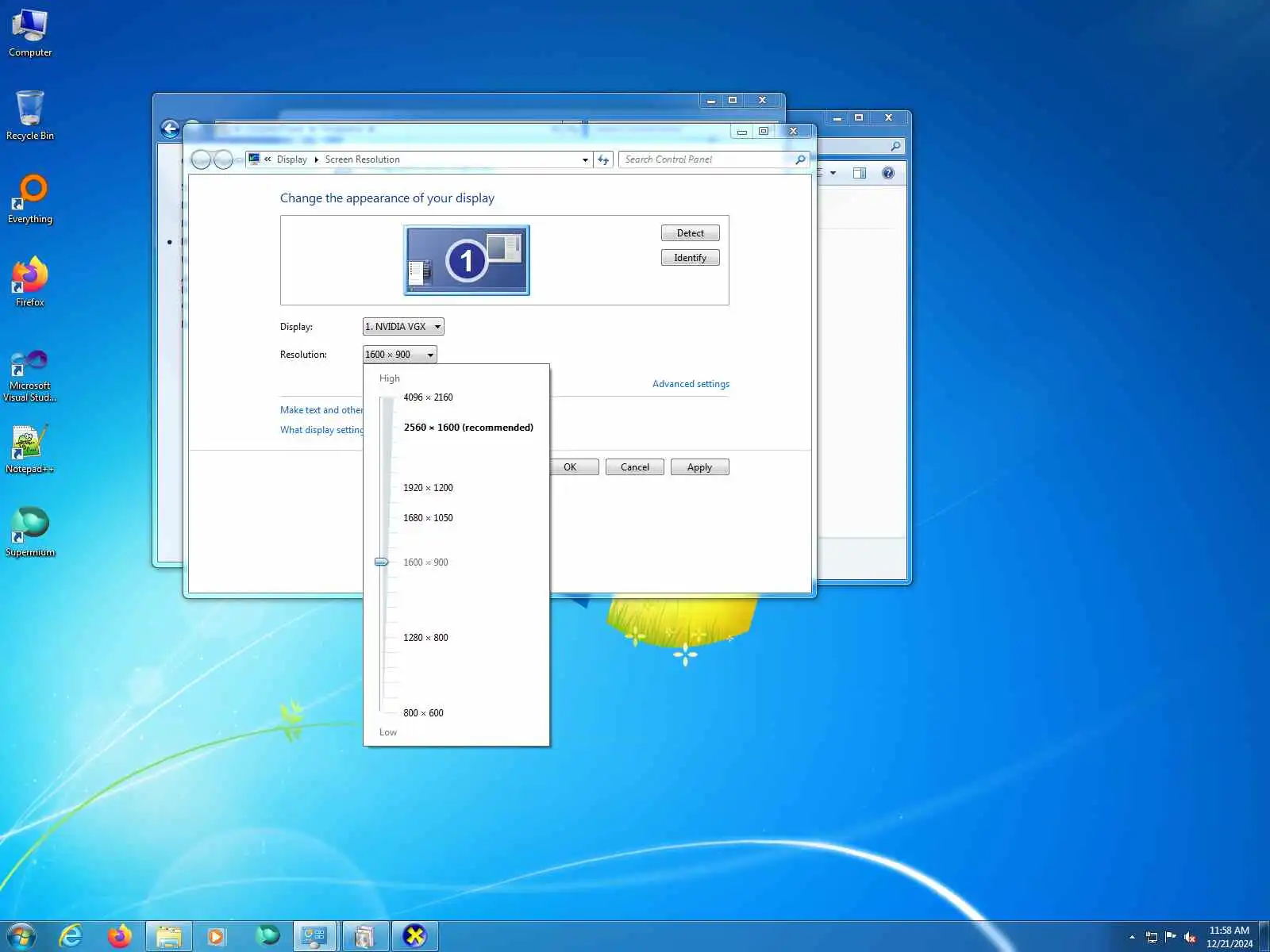
Task: Launch Firefox from the desktop shortcut
Action: [30, 282]
